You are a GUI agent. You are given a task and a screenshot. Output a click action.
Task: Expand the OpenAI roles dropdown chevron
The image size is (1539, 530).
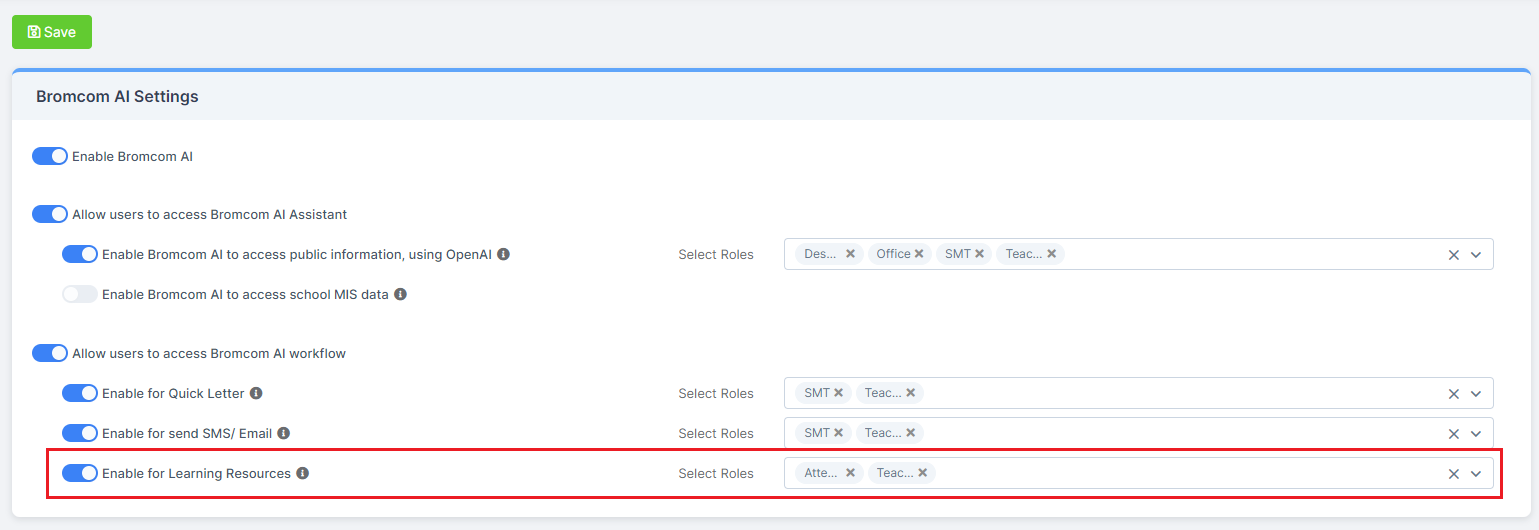point(1476,255)
